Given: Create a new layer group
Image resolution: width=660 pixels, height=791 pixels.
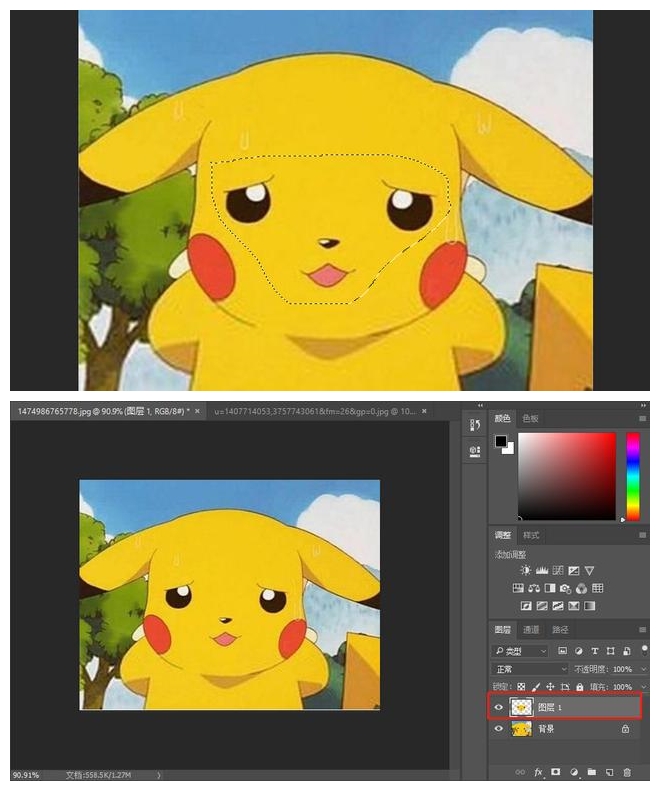Looking at the screenshot, I should [x=591, y=772].
